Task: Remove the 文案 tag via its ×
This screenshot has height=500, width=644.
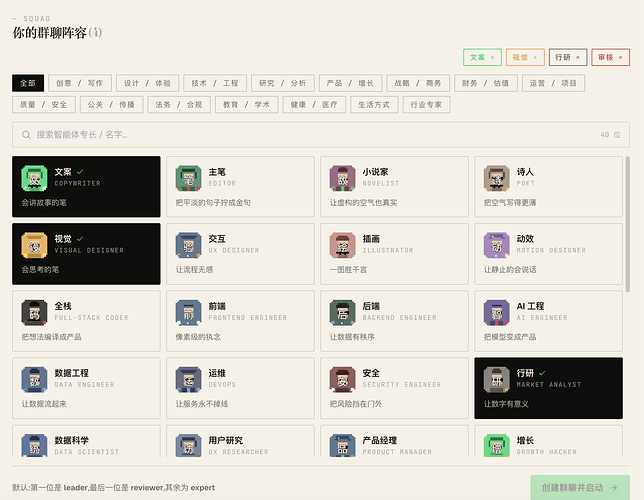Action: coord(492,58)
